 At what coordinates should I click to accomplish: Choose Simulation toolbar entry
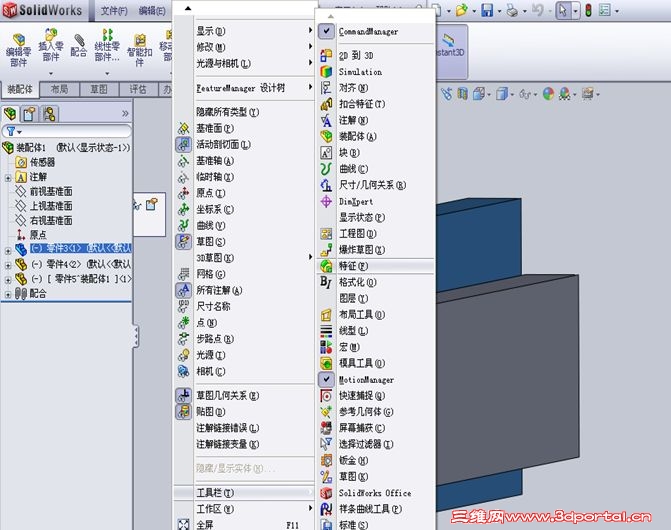pos(360,72)
